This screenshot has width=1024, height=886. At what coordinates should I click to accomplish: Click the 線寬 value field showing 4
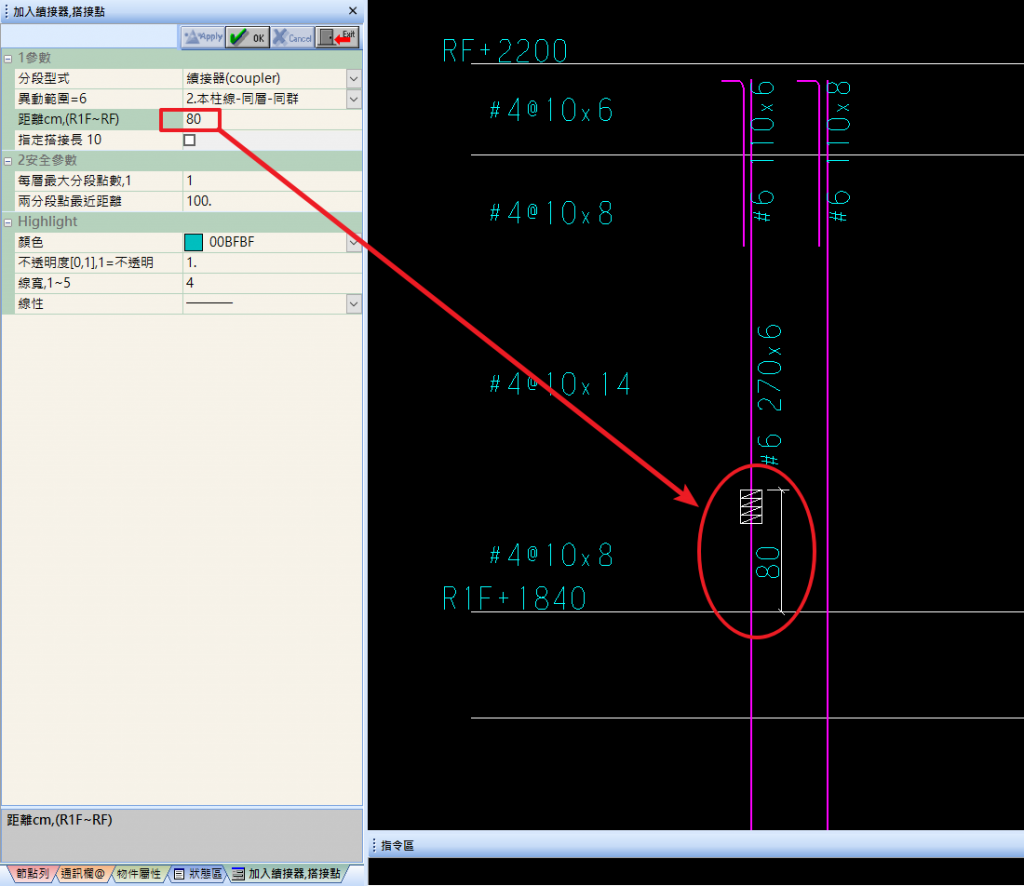click(x=272, y=283)
